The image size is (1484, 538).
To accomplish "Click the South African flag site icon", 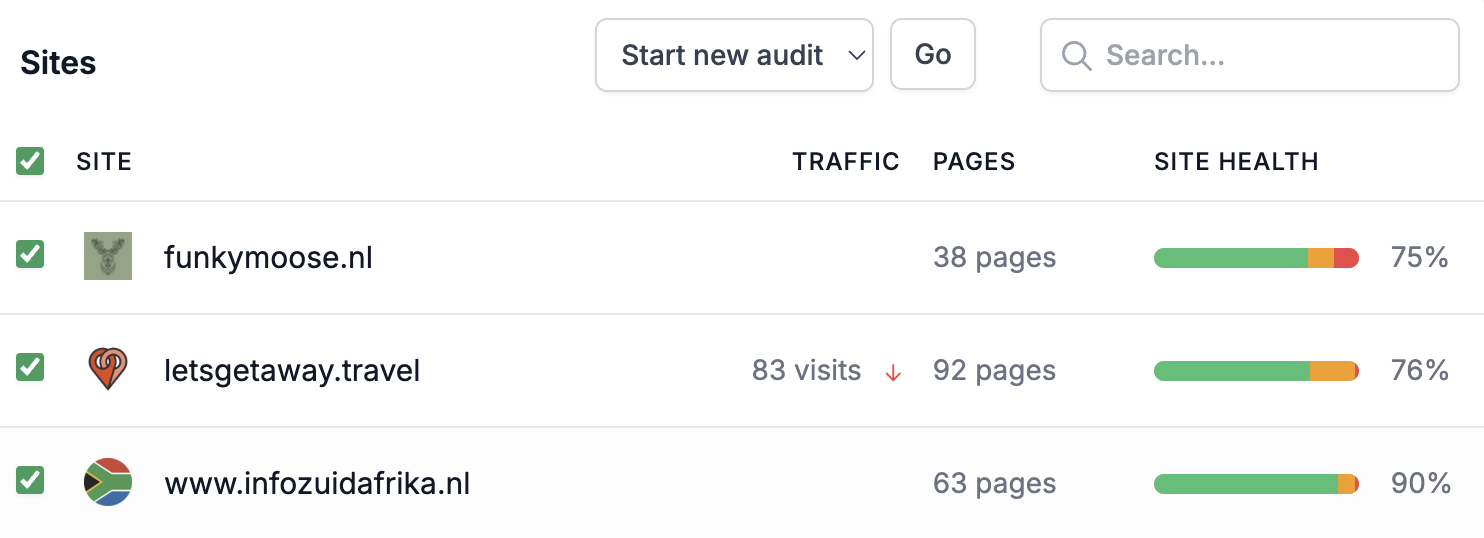I will pyautogui.click(x=108, y=482).
